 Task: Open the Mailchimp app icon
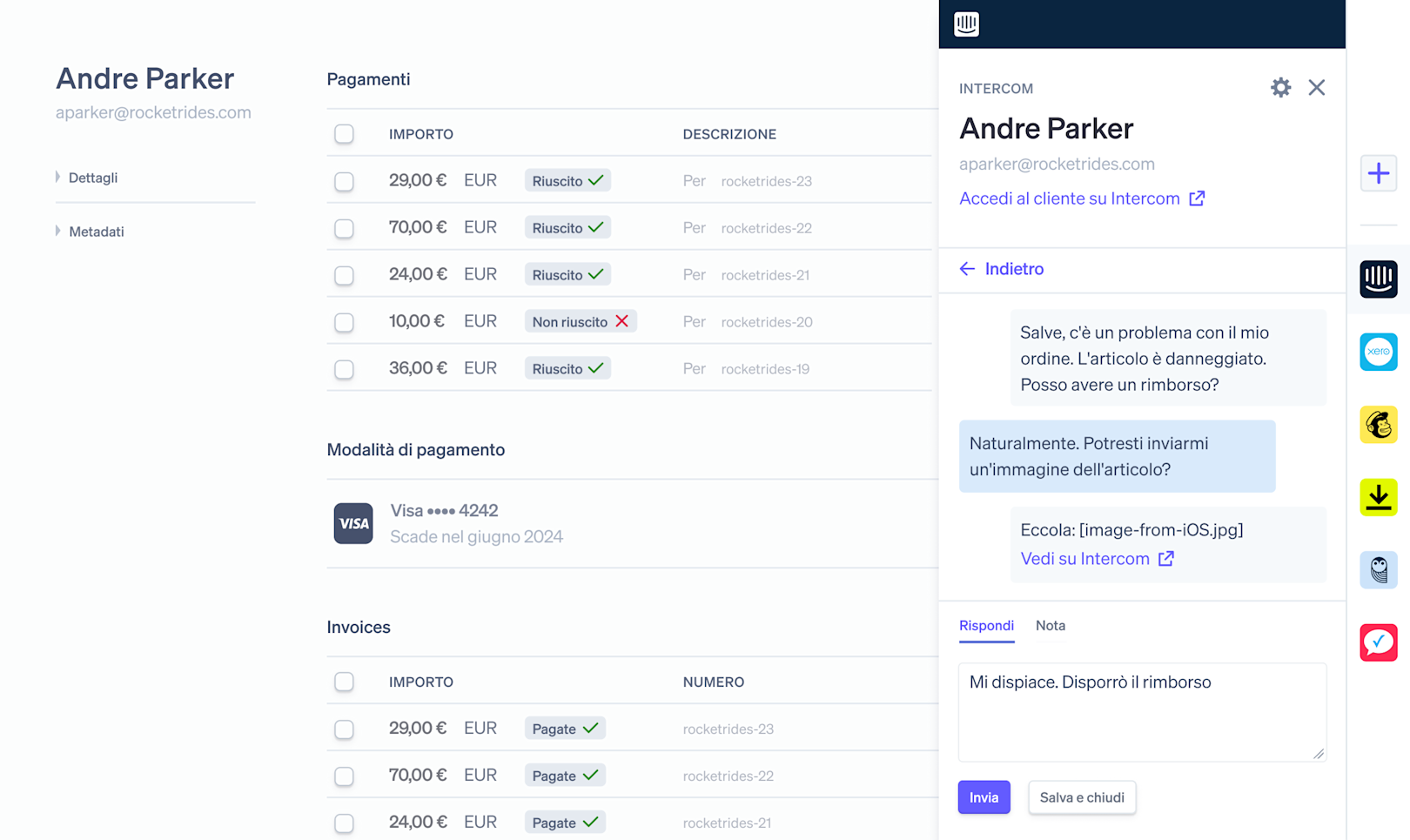click(x=1379, y=425)
